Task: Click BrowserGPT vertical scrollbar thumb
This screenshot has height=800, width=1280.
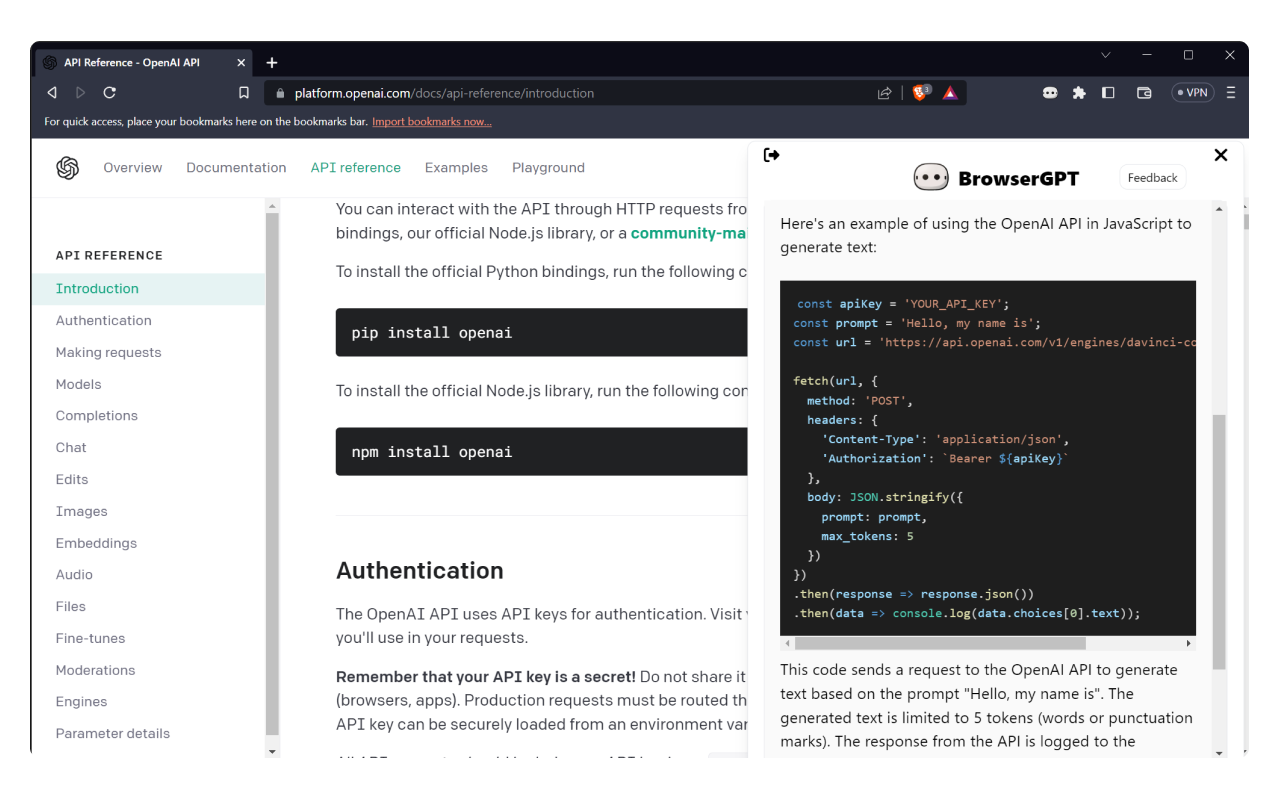Action: click(1219, 542)
